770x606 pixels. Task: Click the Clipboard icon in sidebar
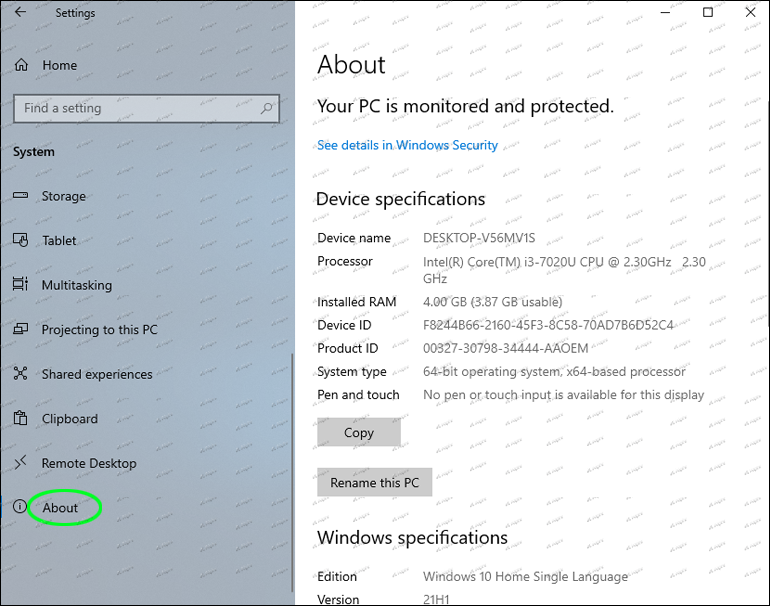[21, 418]
